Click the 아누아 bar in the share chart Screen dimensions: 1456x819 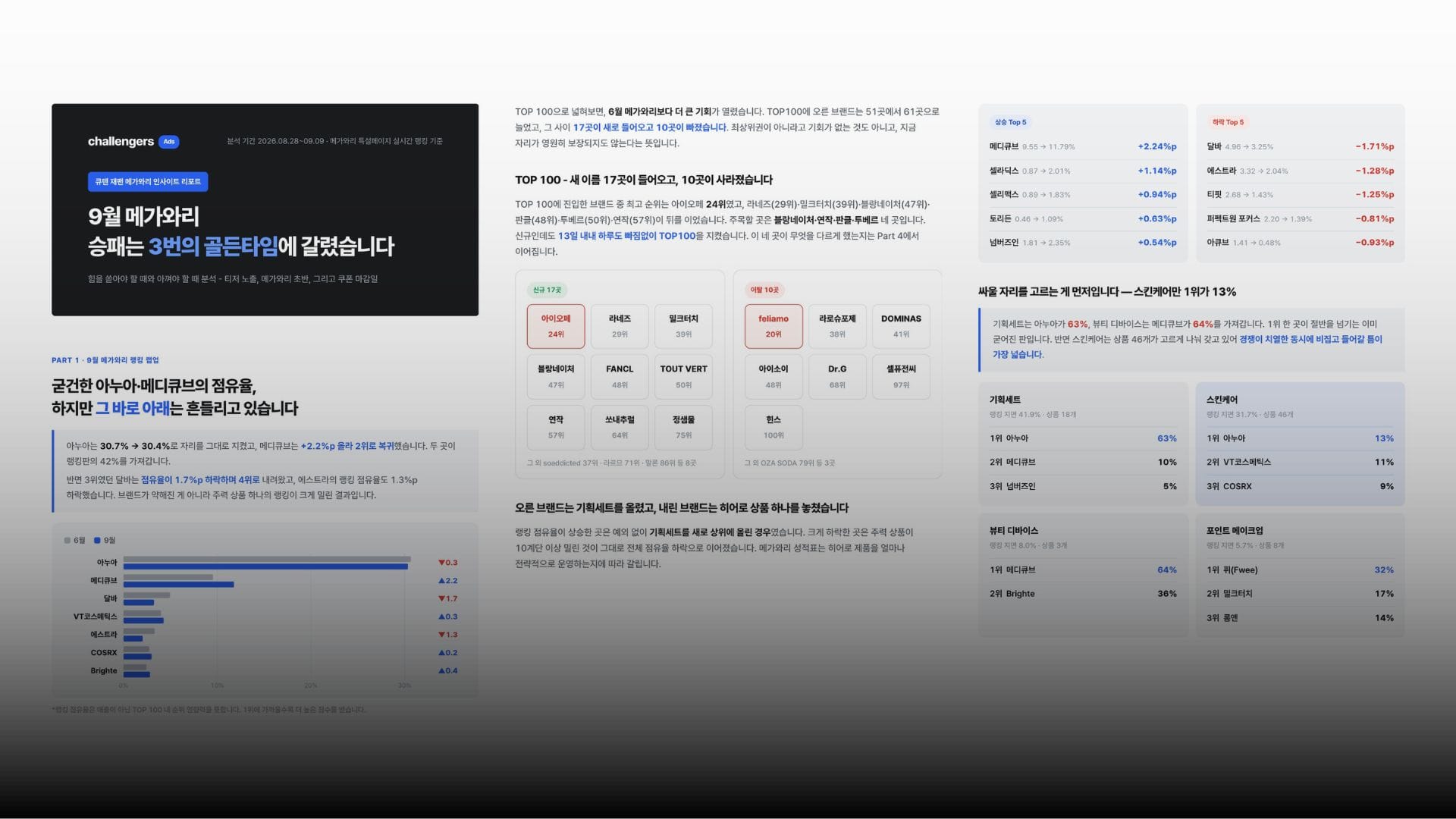[267, 563]
